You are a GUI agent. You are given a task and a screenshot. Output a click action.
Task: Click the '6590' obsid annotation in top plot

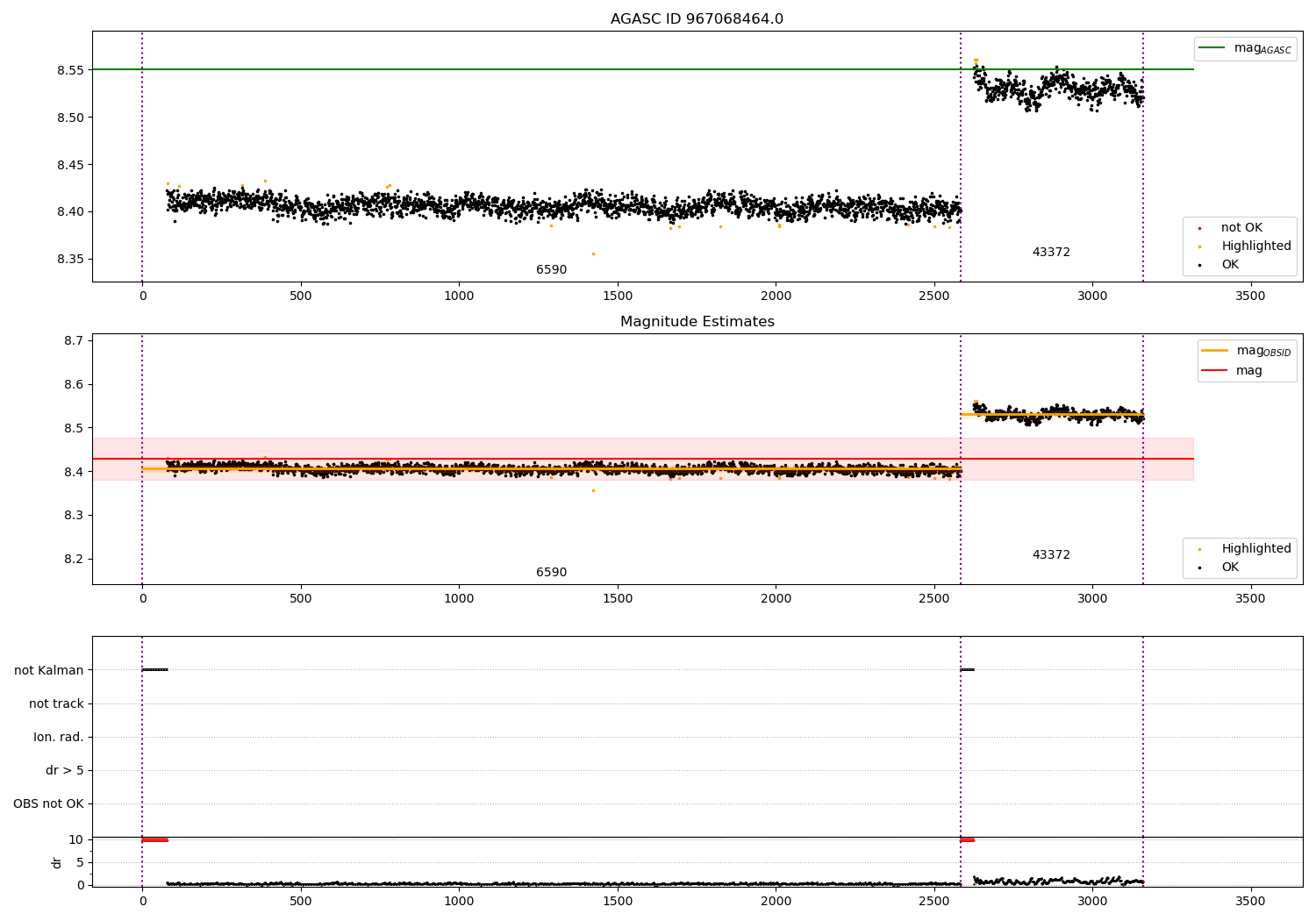tap(551, 270)
